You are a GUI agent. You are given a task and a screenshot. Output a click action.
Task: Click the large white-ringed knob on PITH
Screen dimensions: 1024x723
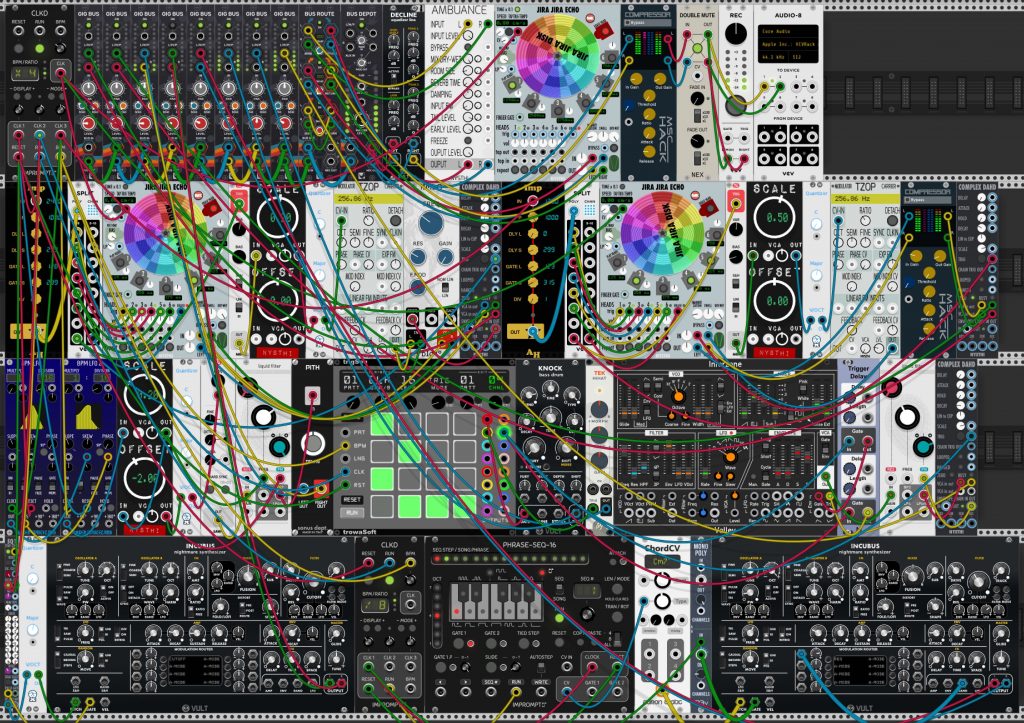coord(313,443)
